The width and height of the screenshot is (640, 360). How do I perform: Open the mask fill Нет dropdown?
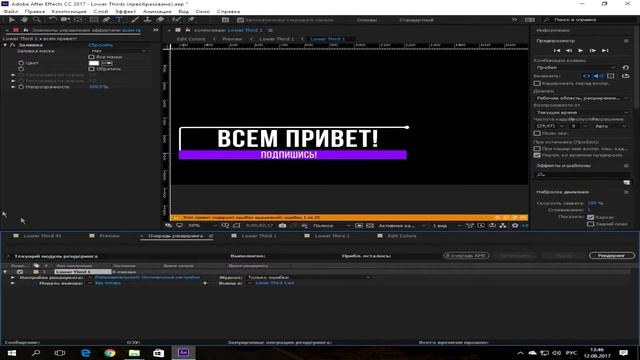click(118, 51)
